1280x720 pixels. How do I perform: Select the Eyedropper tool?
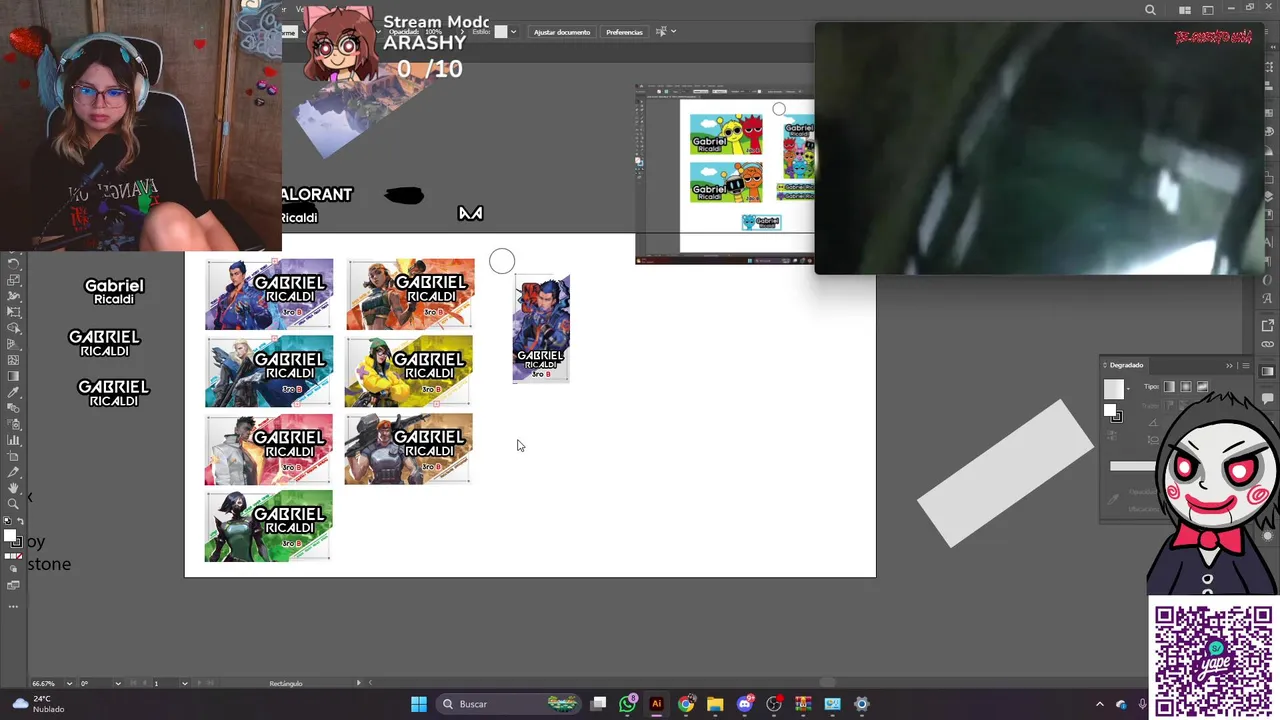[14, 391]
